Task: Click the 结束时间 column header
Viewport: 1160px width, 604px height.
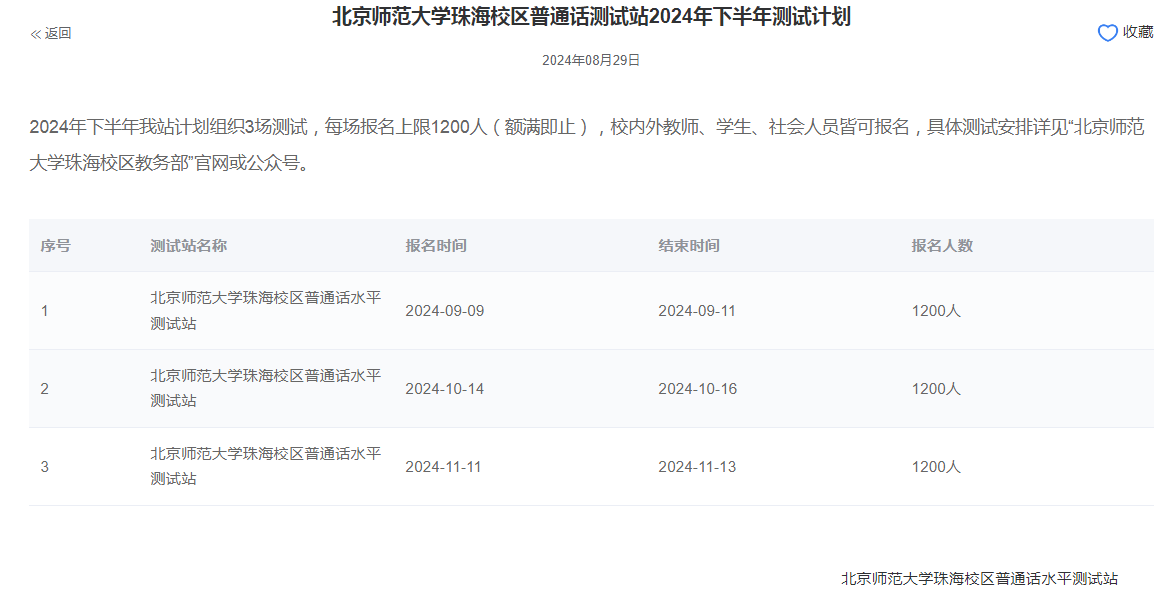Action: 689,246
